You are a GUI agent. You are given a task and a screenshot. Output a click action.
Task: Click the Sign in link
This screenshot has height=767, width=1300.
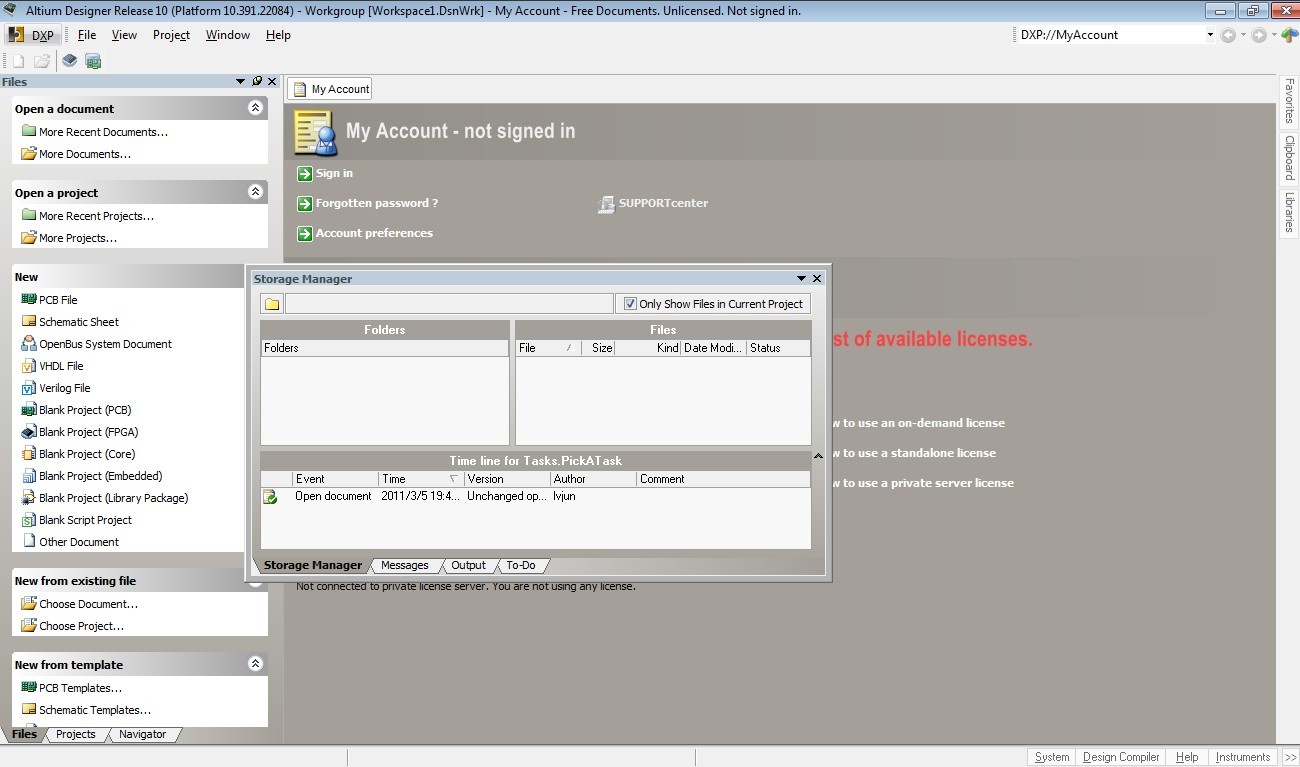pyautogui.click(x=334, y=174)
